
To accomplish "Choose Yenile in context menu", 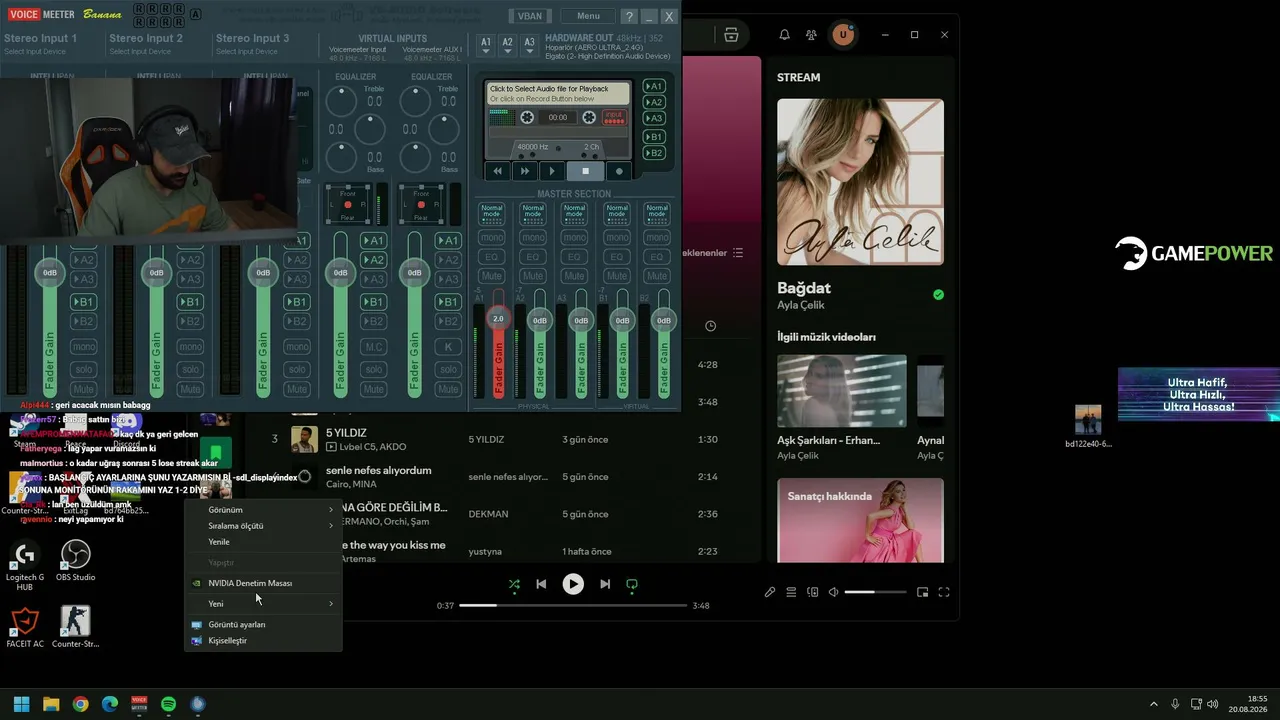I will (x=263, y=542).
